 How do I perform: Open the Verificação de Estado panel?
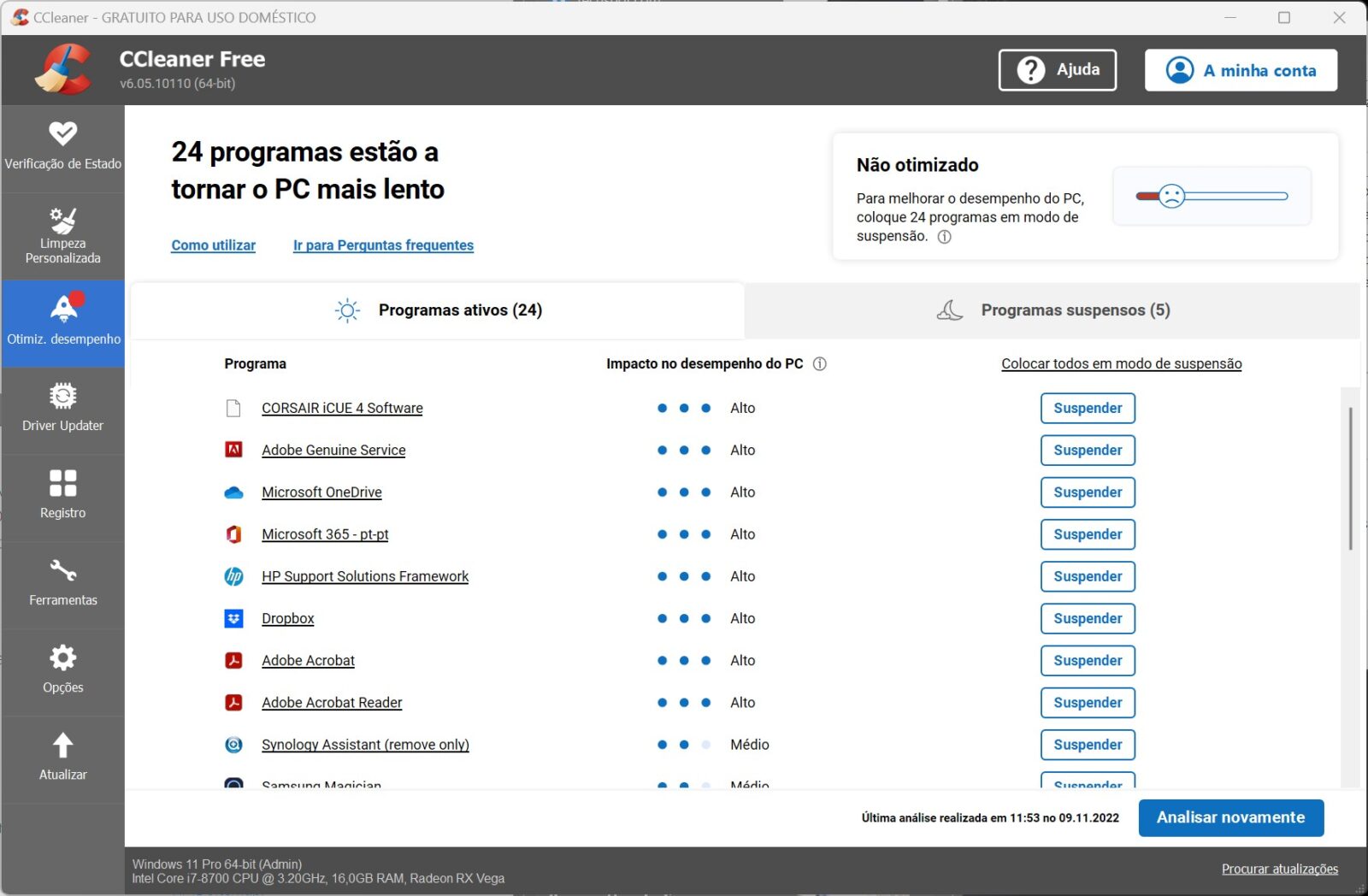point(62,147)
